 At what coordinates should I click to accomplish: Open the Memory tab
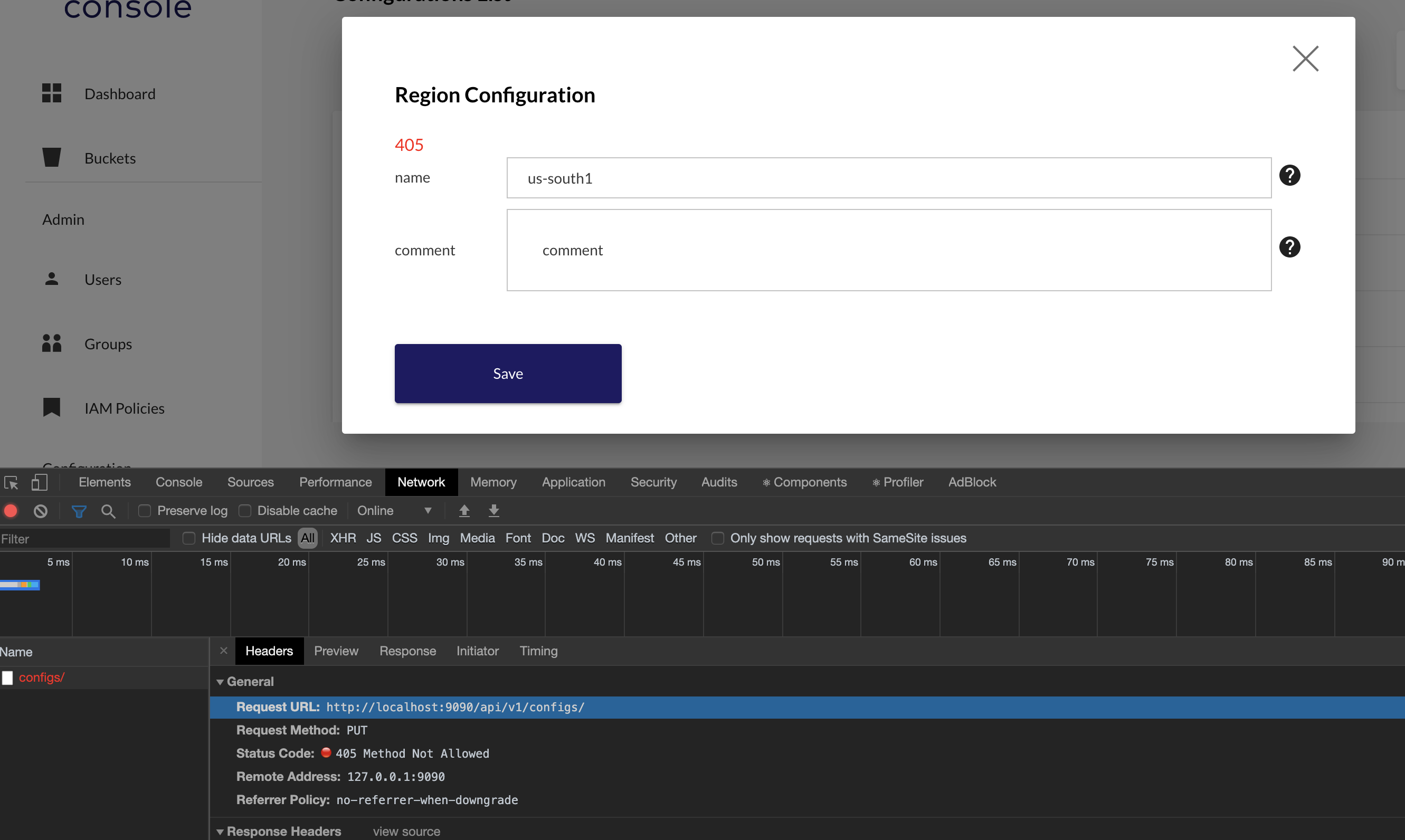pos(493,482)
